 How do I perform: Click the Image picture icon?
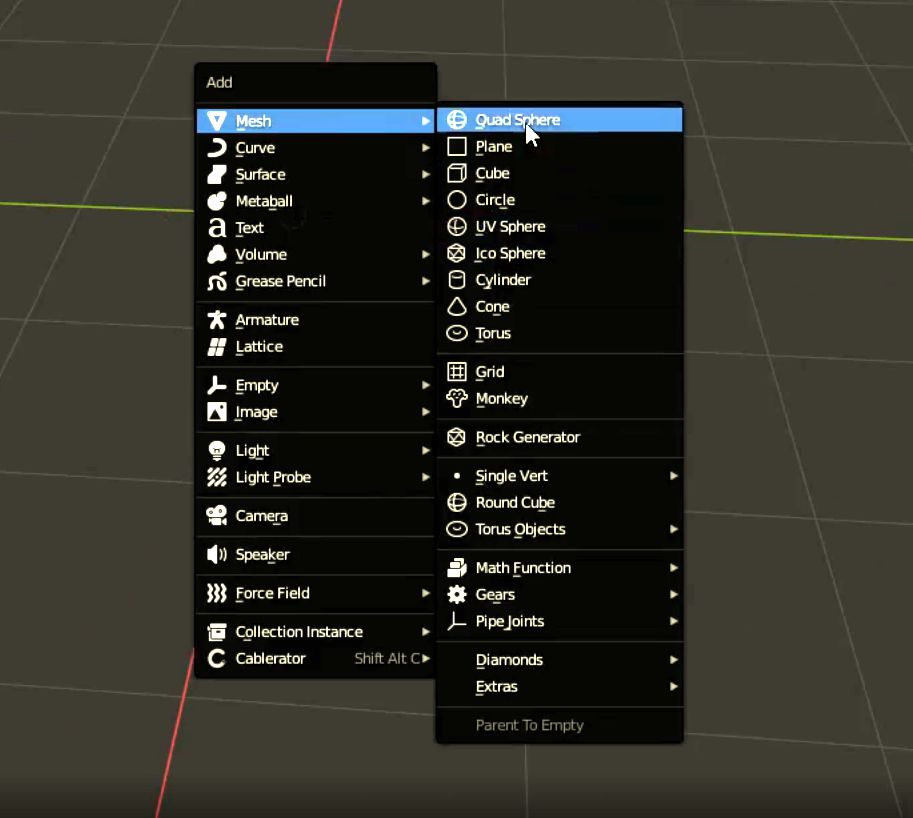pos(217,412)
